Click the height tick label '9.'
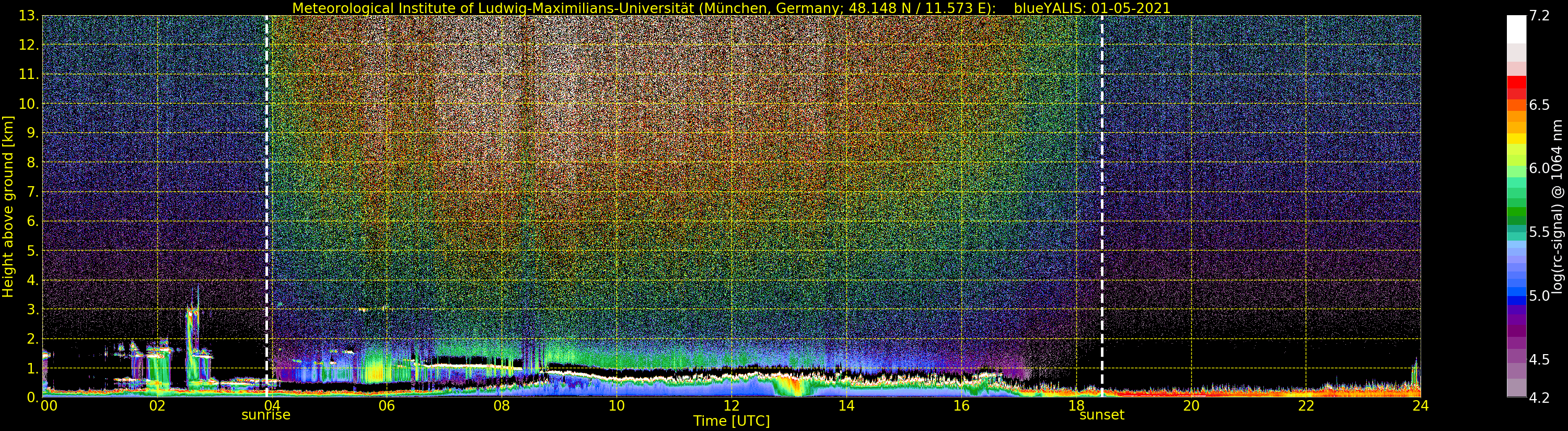Image resolution: width=1568 pixels, height=431 pixels. 32,133
